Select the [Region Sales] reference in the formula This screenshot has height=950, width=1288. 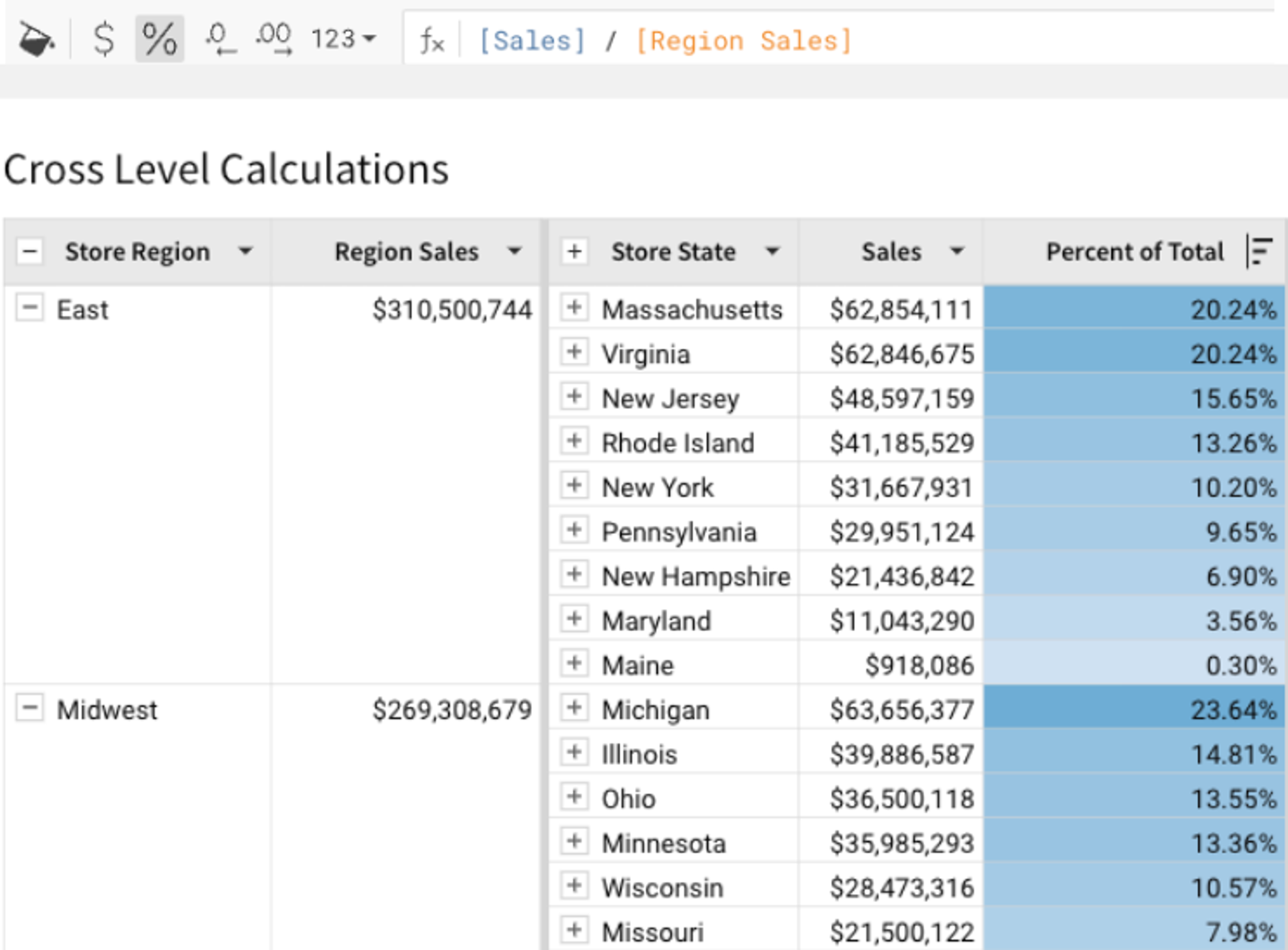(x=744, y=41)
